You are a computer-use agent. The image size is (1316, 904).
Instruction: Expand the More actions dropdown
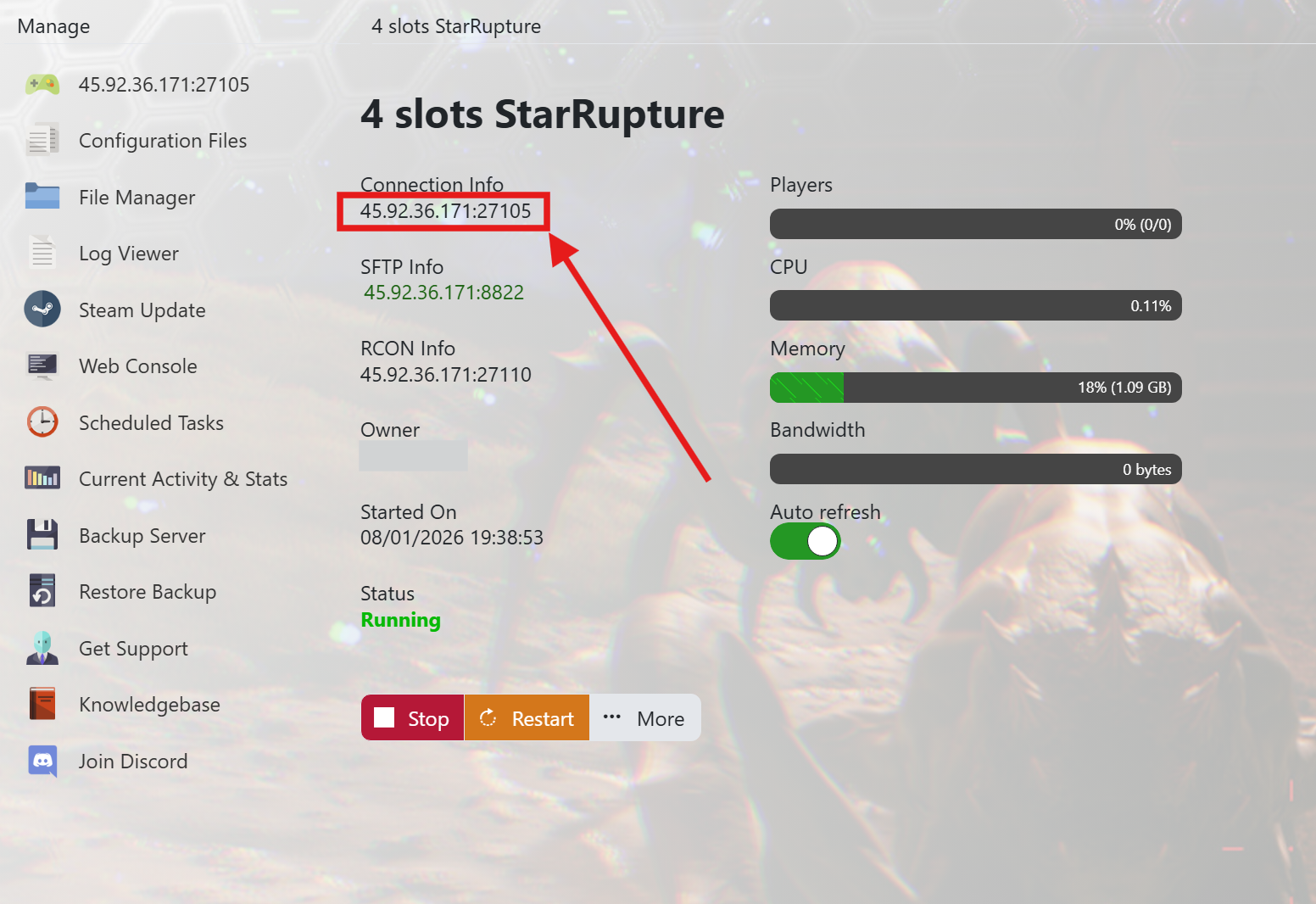(x=645, y=718)
